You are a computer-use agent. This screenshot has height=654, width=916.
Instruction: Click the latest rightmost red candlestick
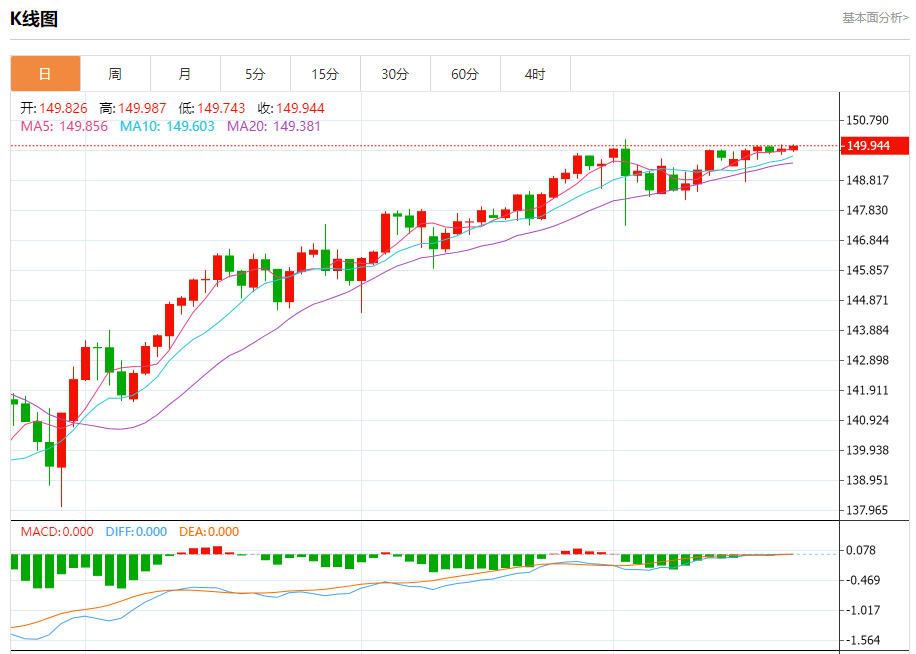point(793,148)
